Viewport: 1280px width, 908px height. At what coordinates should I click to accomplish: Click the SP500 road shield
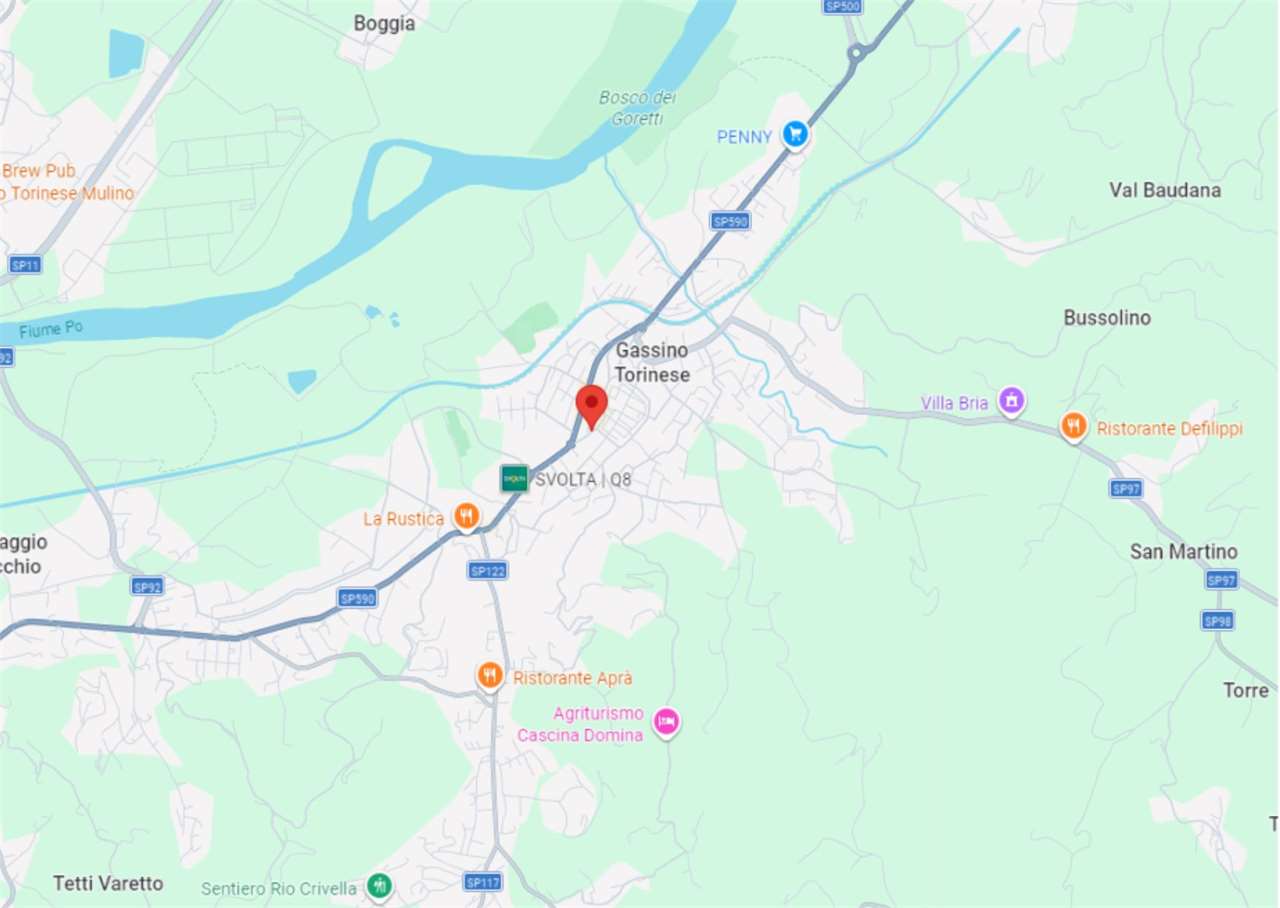[843, 6]
